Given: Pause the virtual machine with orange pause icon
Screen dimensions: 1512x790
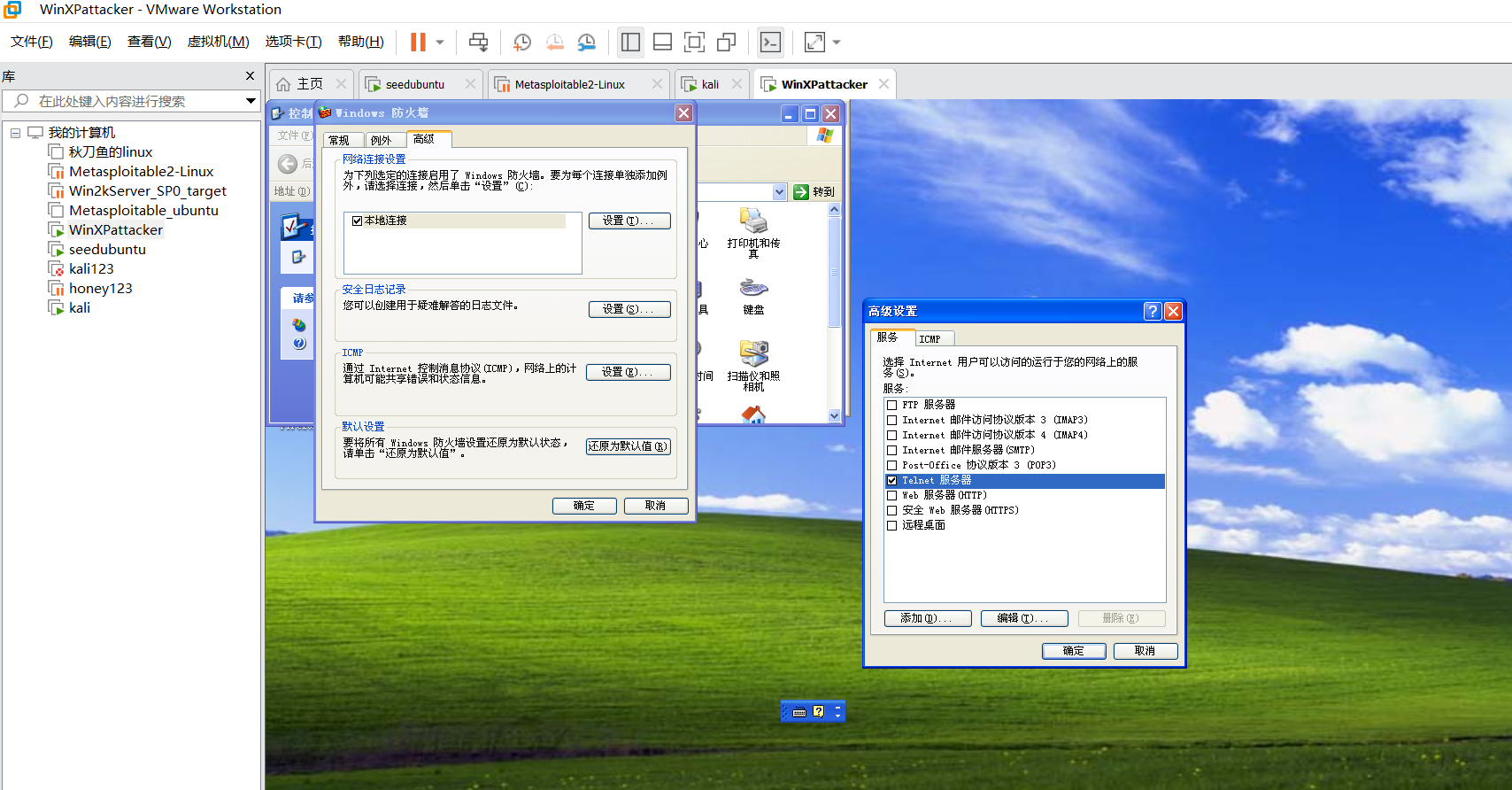Looking at the screenshot, I should pyautogui.click(x=418, y=42).
